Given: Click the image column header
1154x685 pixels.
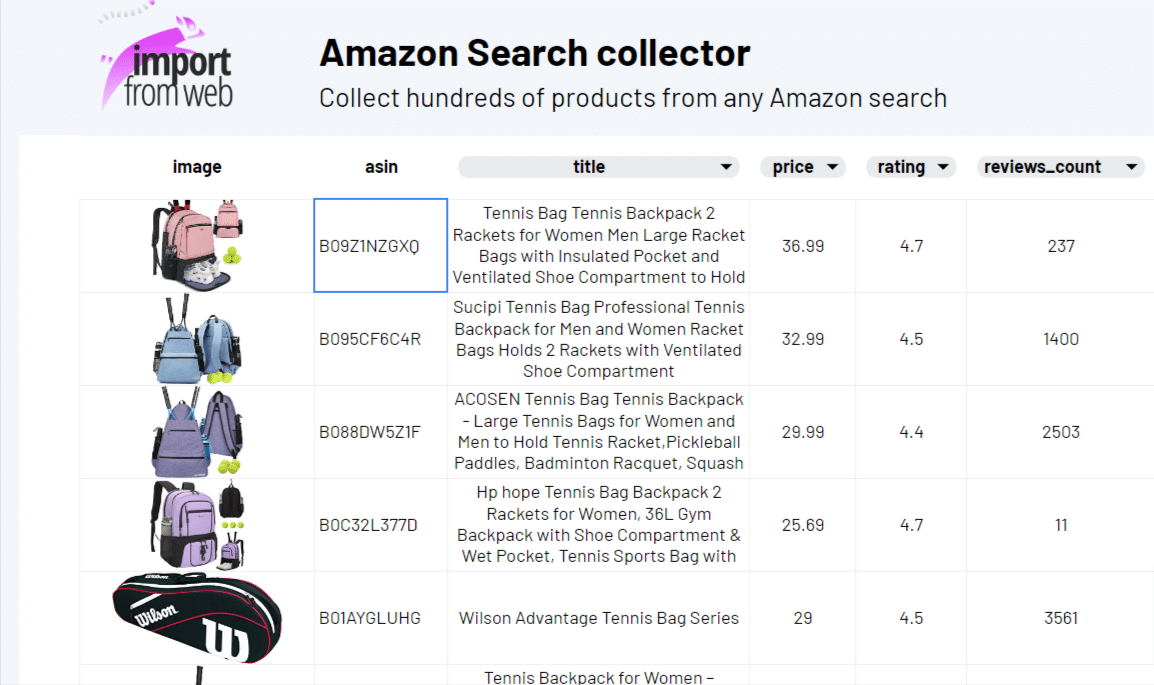Looking at the screenshot, I should coord(197,167).
